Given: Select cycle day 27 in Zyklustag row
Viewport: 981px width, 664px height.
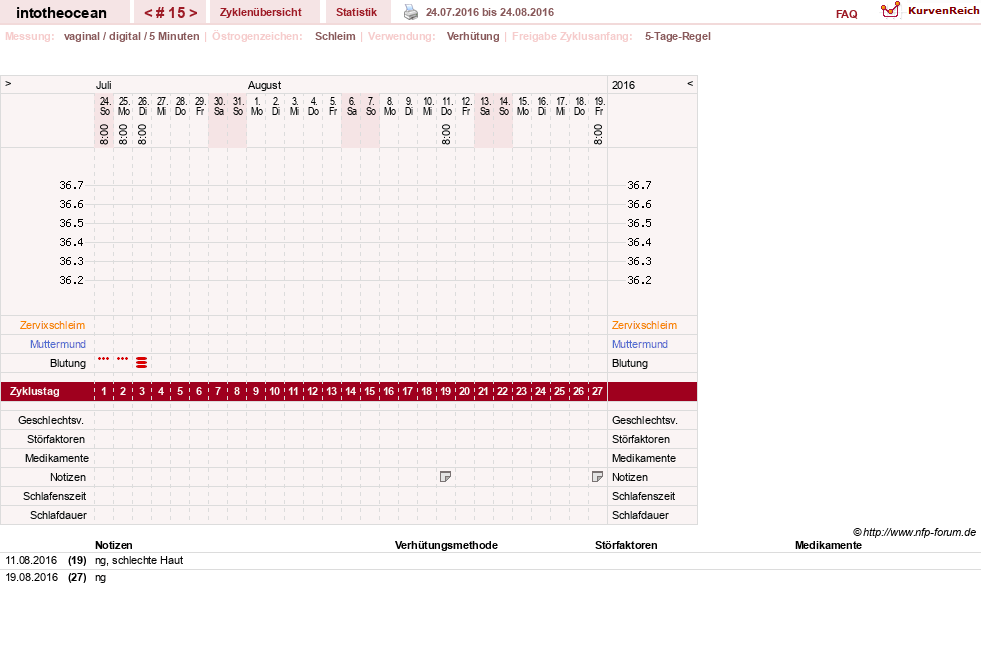Looking at the screenshot, I should (x=597, y=391).
